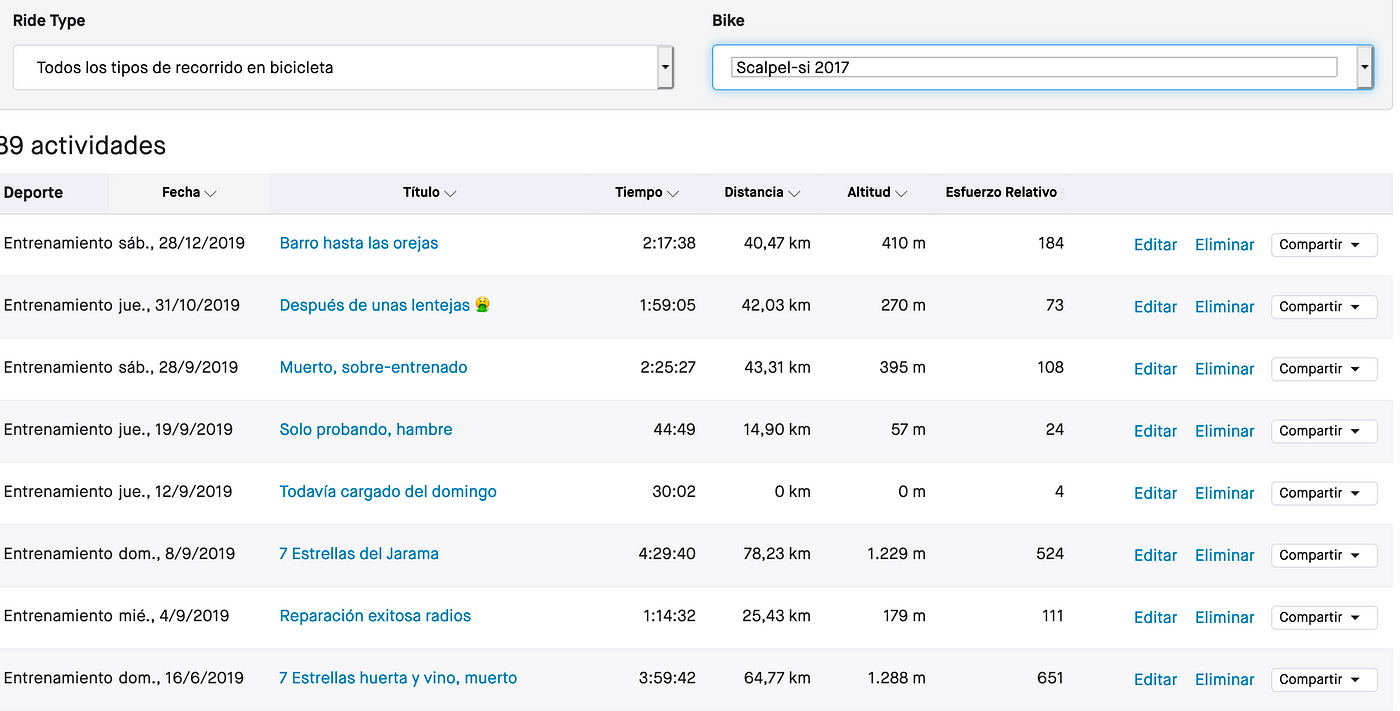Click the time value 4:29:40
The width and height of the screenshot is (1400, 711).
[x=667, y=553]
